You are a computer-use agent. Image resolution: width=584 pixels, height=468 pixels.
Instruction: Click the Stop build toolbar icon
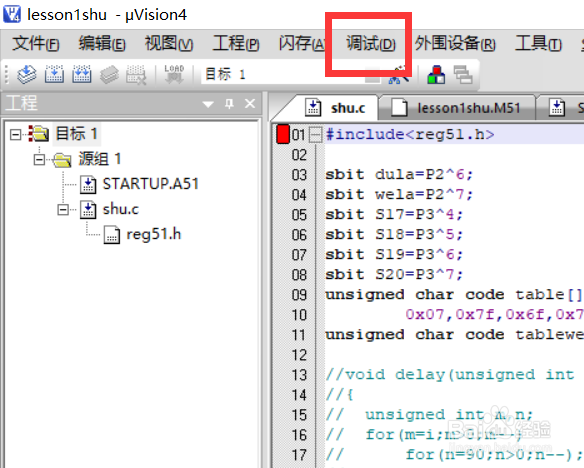click(x=136, y=74)
